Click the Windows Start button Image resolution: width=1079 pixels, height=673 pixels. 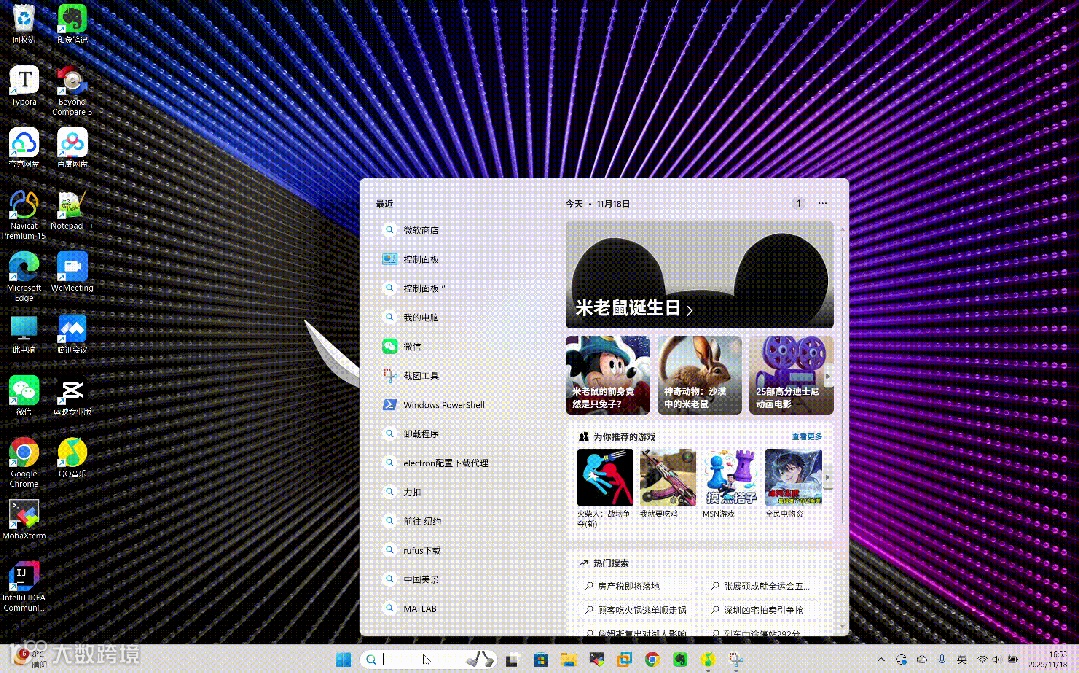click(x=343, y=660)
